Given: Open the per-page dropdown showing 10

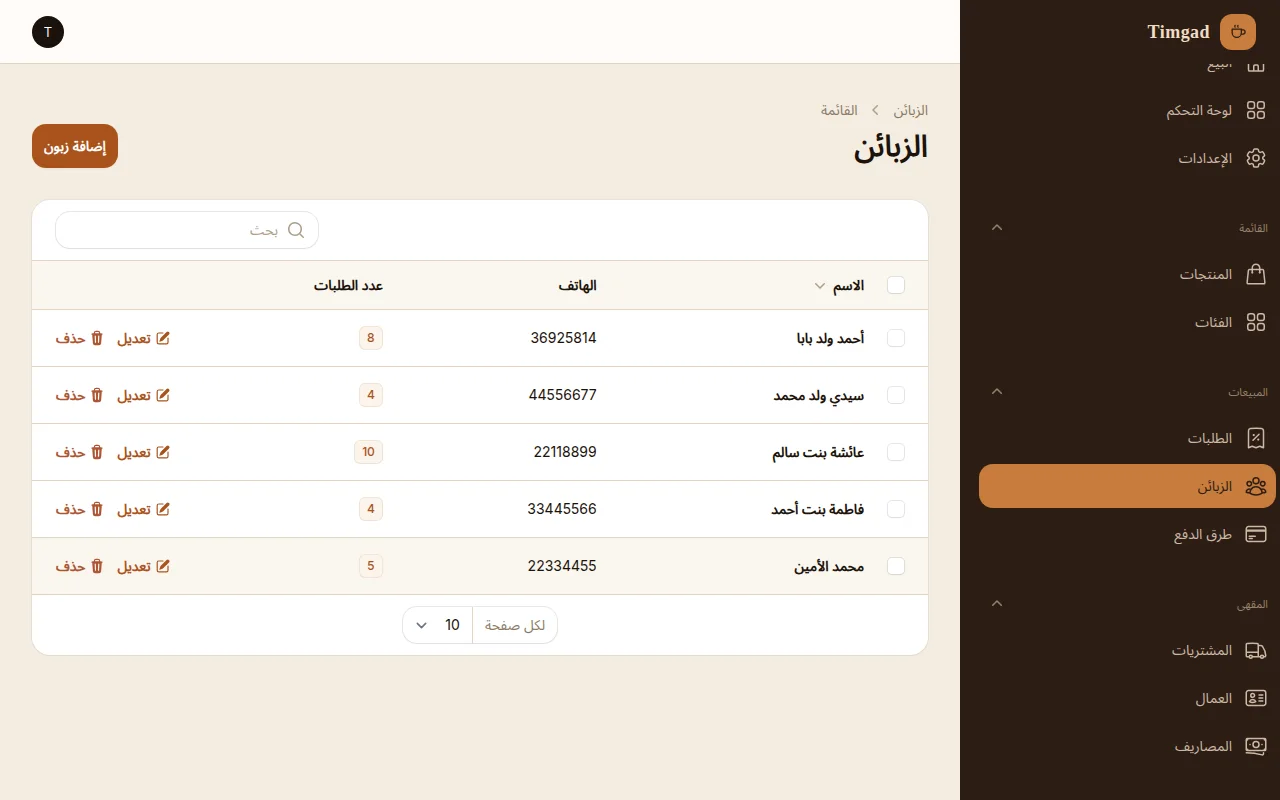Looking at the screenshot, I should click(x=437, y=625).
